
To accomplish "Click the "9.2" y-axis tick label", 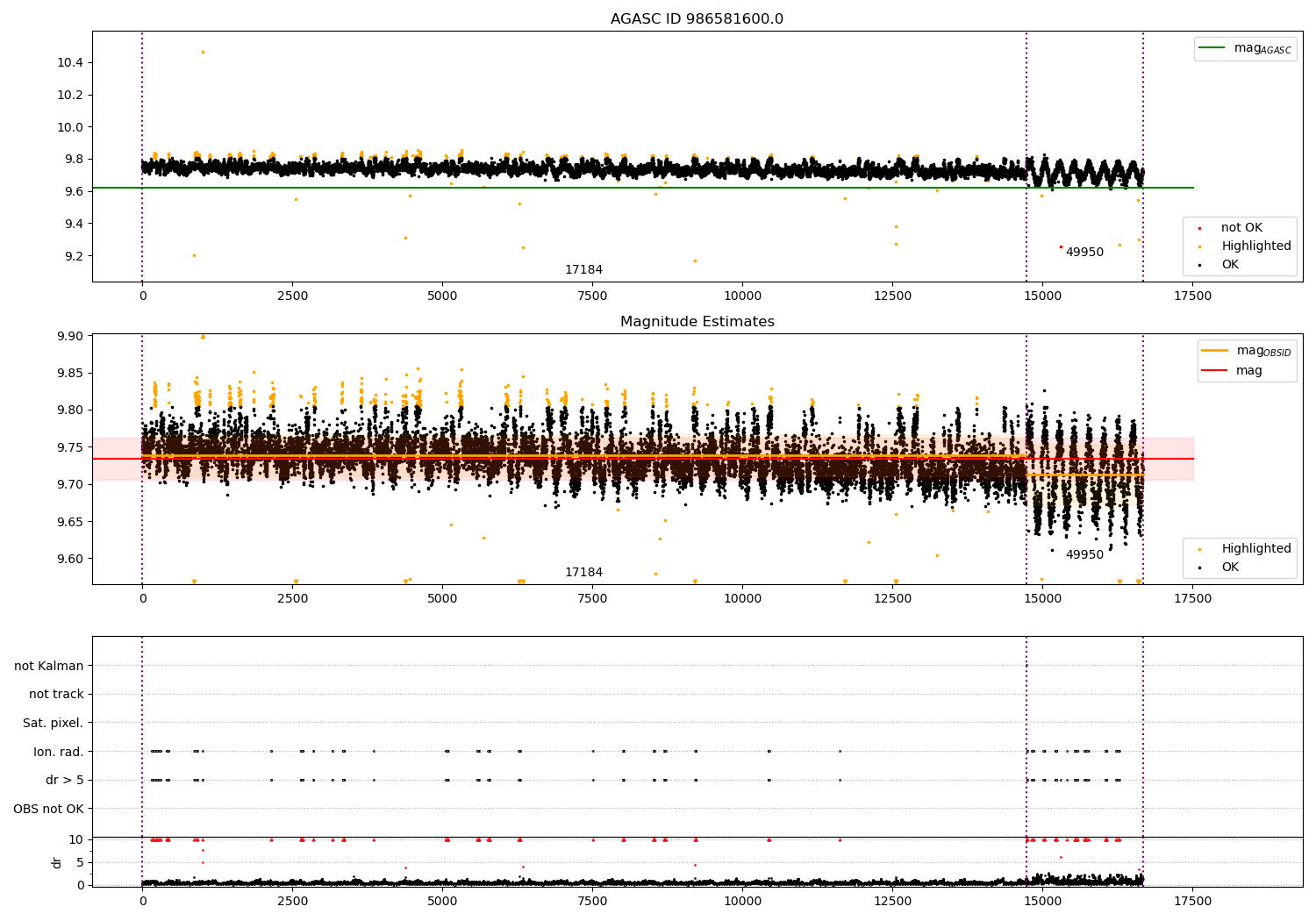I will 74,256.
